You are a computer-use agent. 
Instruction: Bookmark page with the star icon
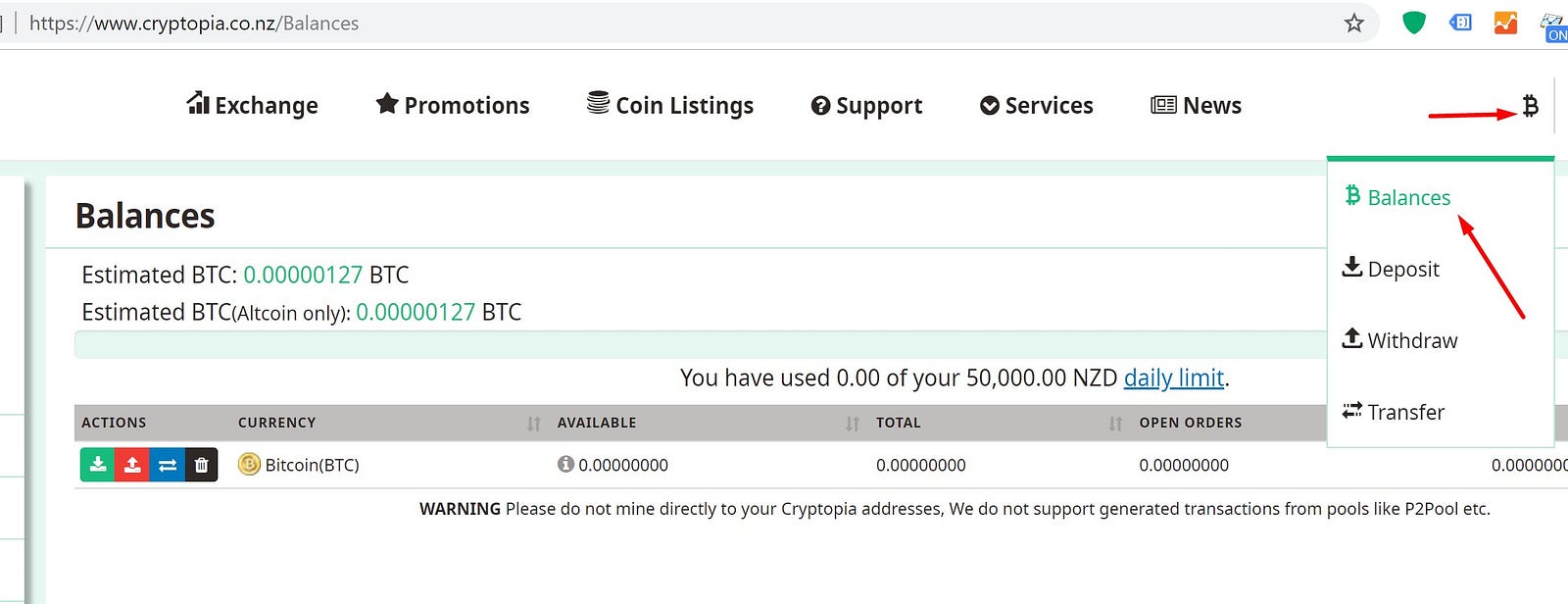[x=1354, y=23]
